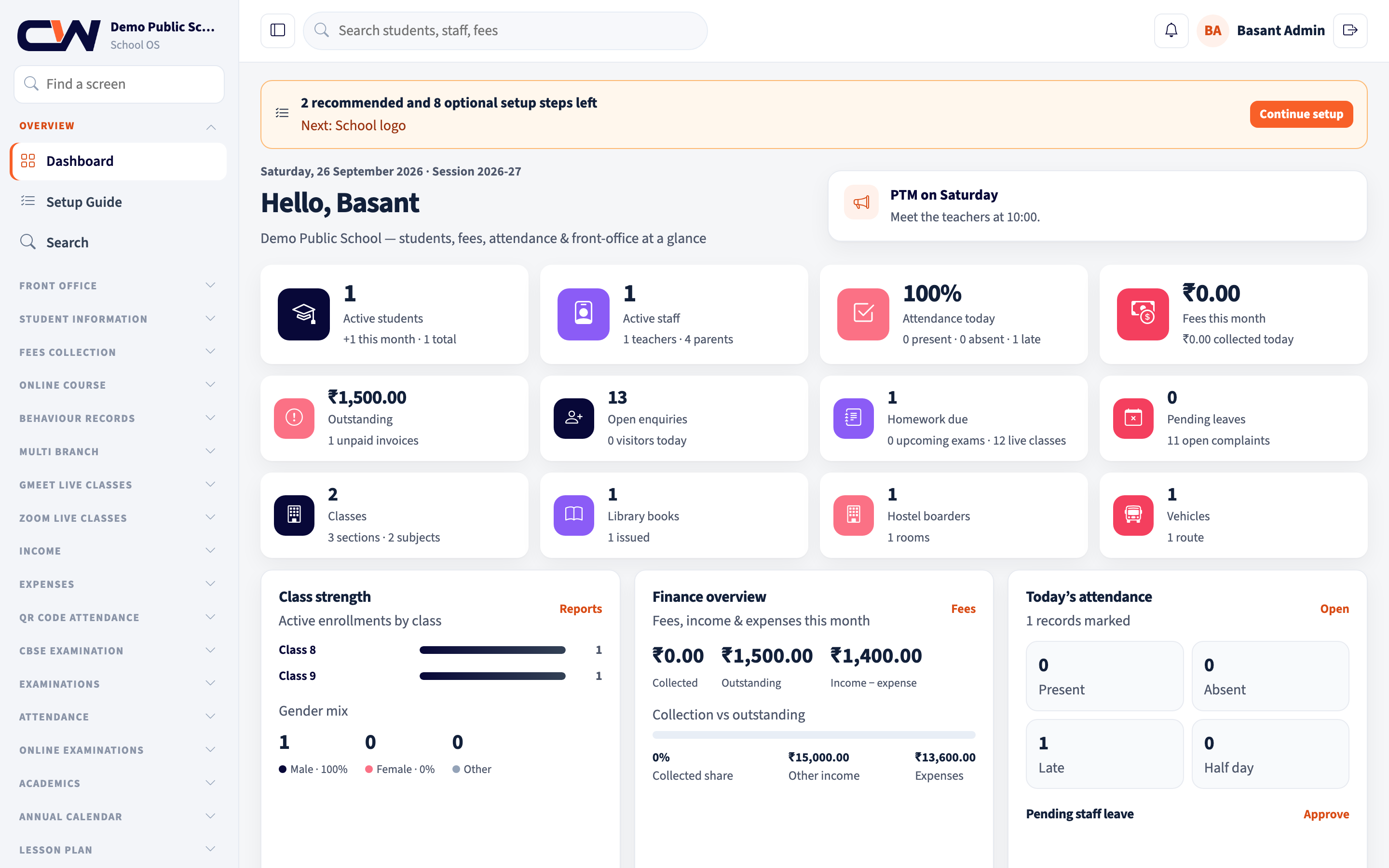Click the CW school logo
This screenshot has height=868, width=1389.
click(x=59, y=36)
